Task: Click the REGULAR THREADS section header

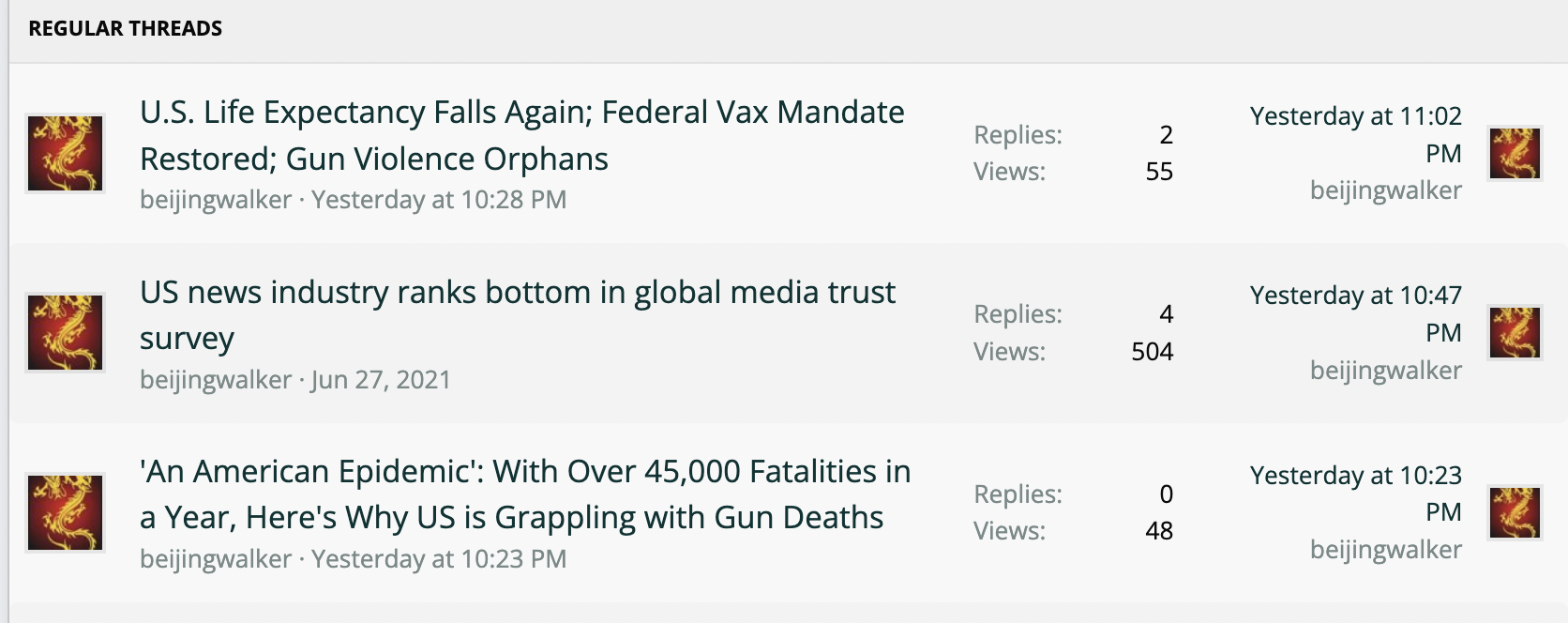Action: [126, 28]
